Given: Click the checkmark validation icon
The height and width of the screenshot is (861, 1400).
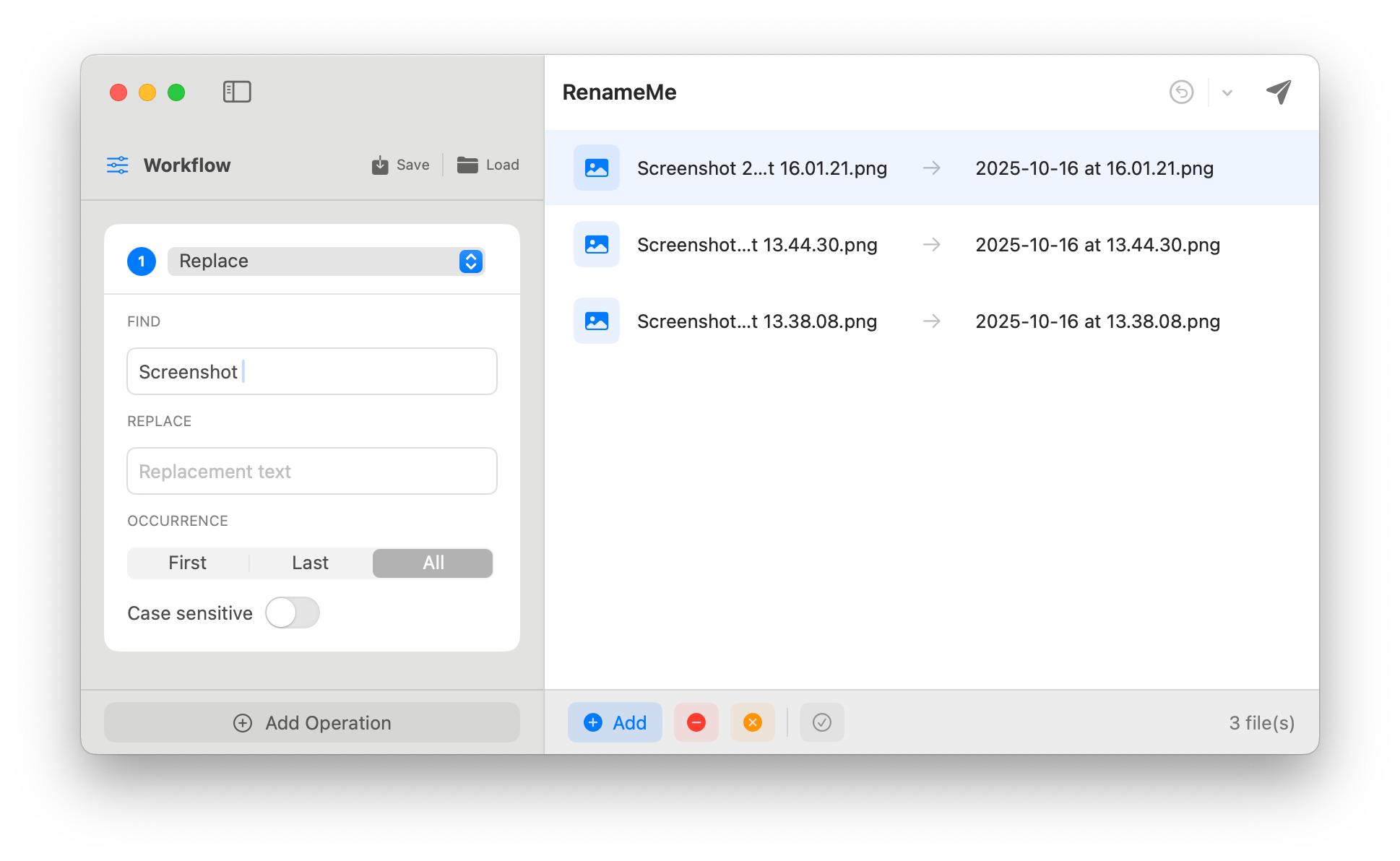Looking at the screenshot, I should click(821, 722).
